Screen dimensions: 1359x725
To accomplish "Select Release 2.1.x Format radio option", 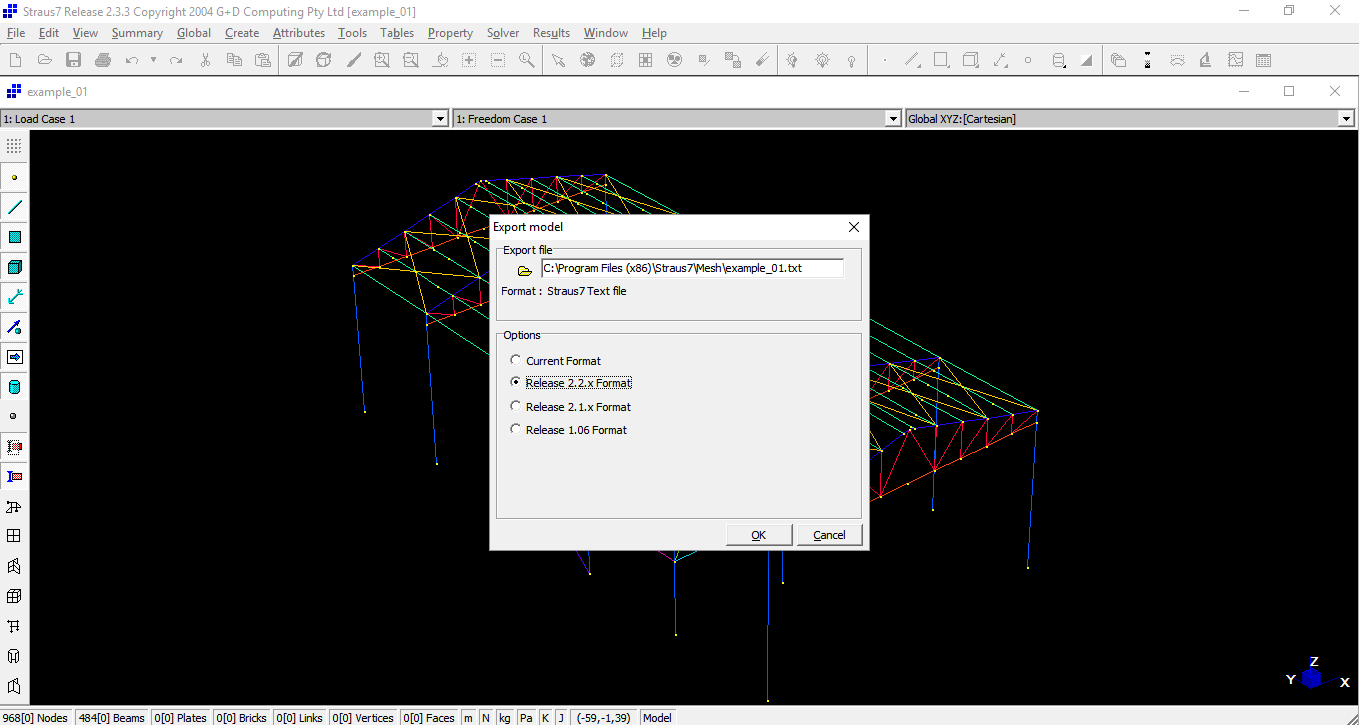I will coord(570,407).
